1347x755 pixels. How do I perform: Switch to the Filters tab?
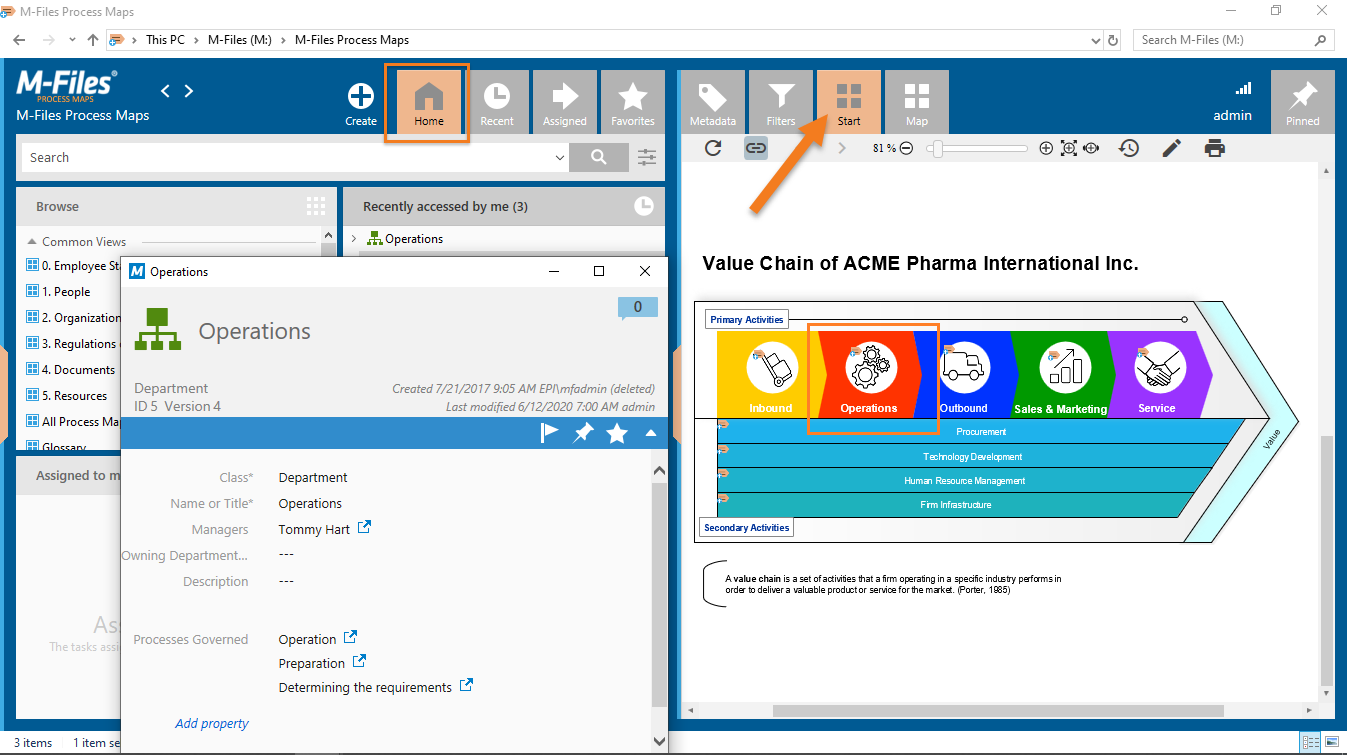point(781,103)
